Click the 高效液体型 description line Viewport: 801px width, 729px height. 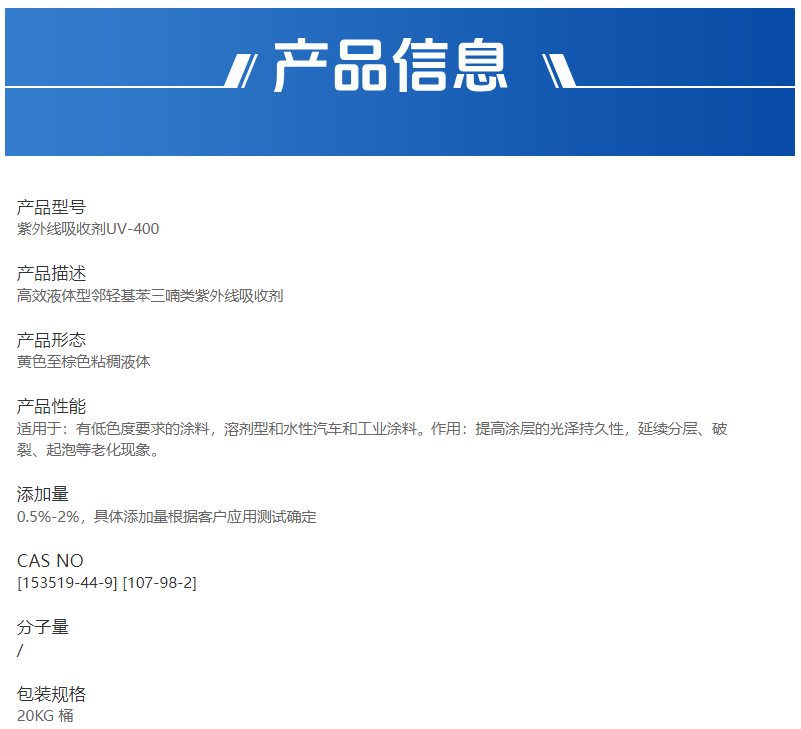(150, 295)
